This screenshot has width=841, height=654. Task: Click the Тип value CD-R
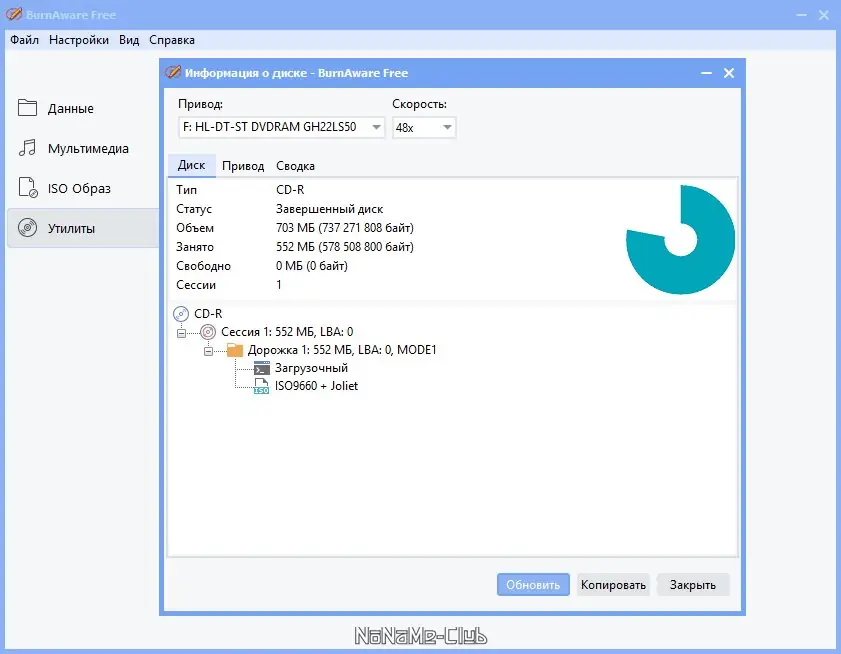(x=290, y=190)
